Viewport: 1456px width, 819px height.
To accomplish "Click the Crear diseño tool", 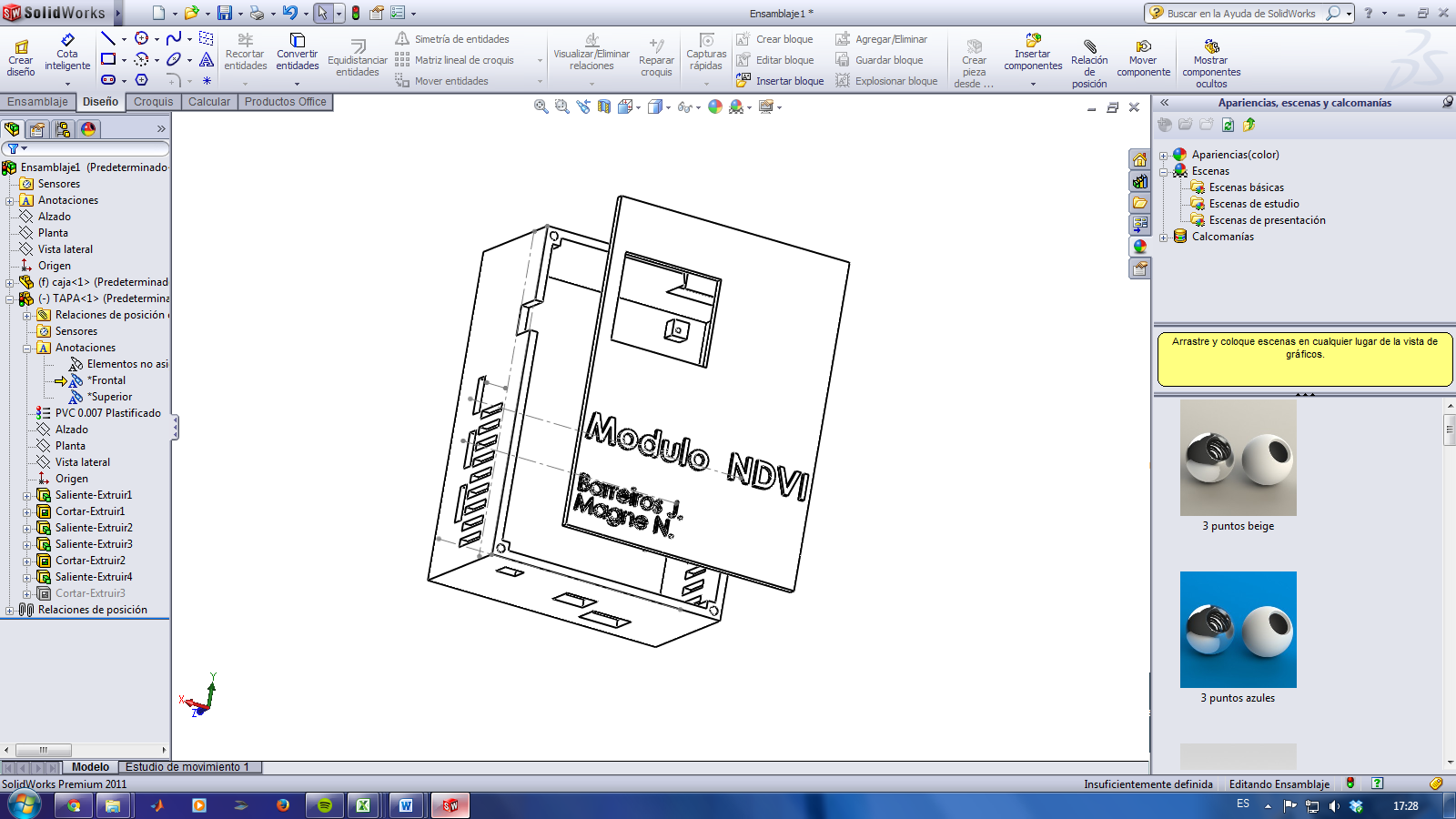I will point(21,56).
